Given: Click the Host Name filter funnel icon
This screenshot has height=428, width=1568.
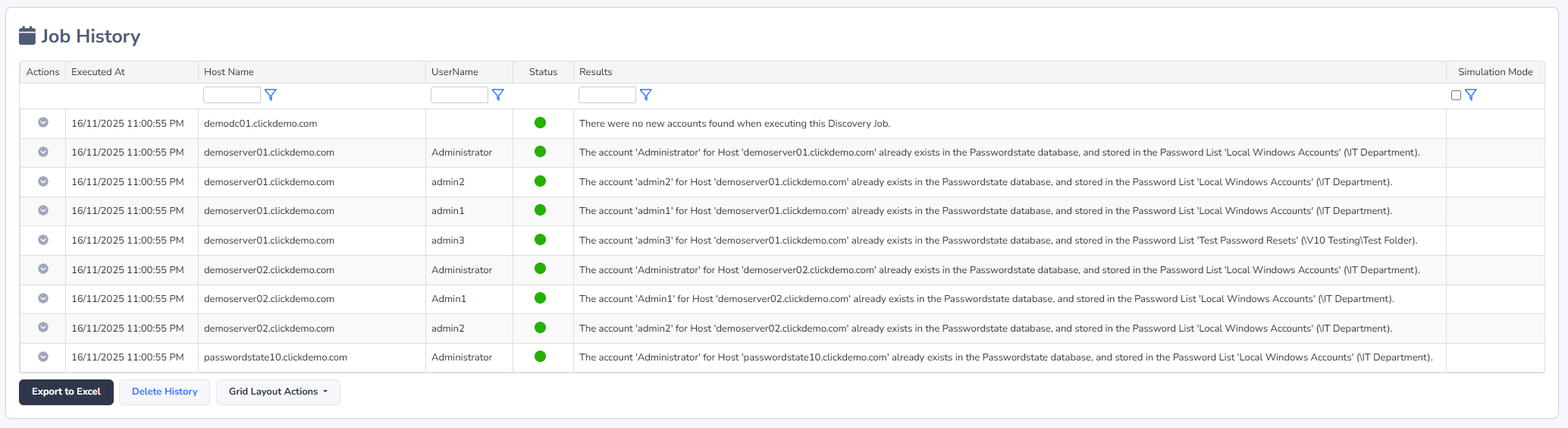Looking at the screenshot, I should 271,95.
